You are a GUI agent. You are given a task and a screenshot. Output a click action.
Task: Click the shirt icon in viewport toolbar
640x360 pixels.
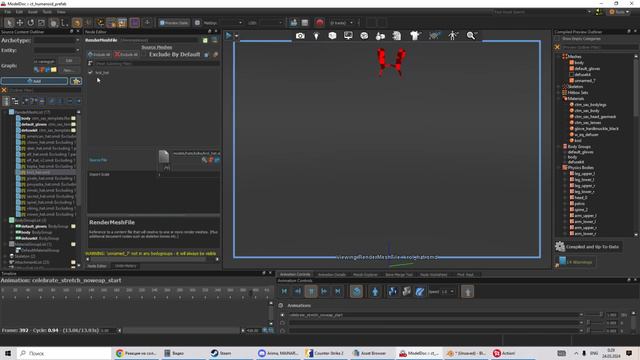click(415, 36)
